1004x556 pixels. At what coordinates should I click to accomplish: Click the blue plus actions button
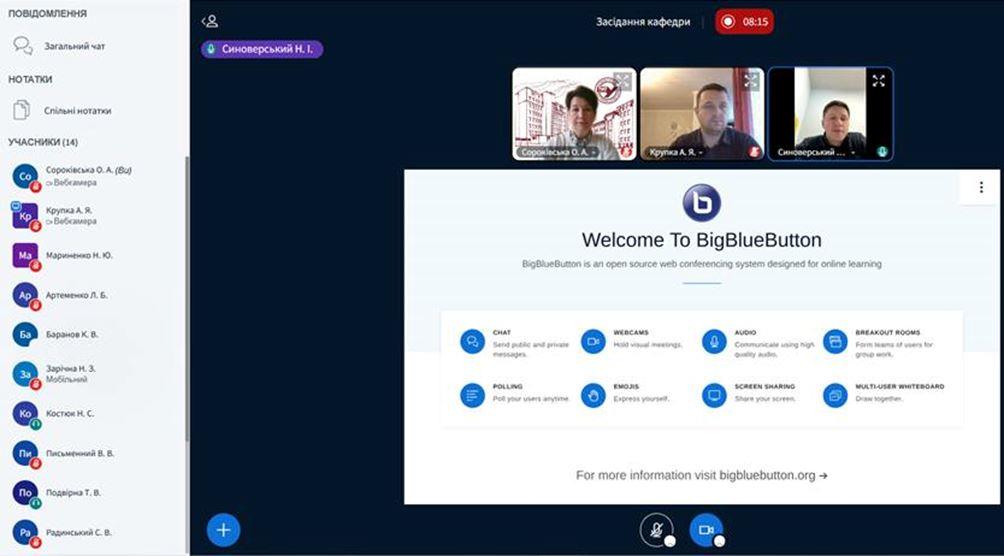coord(223,530)
